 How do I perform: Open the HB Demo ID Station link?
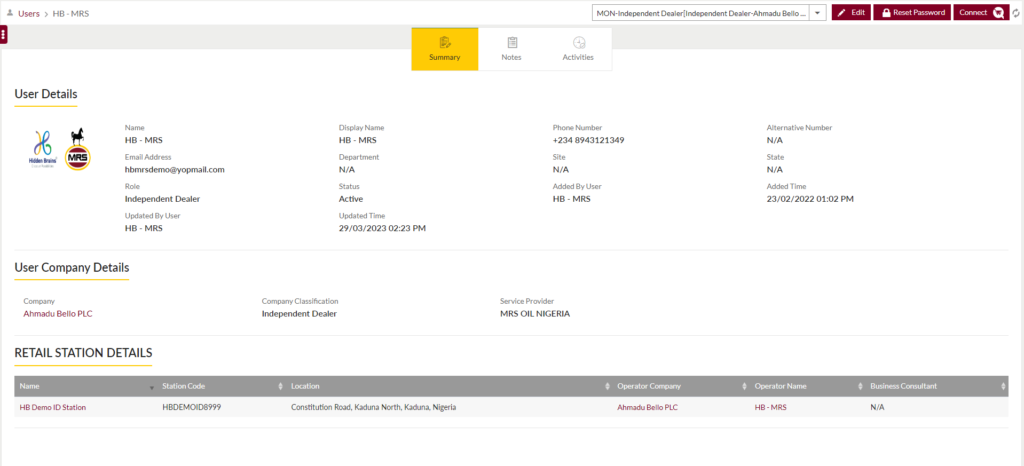(x=53, y=407)
